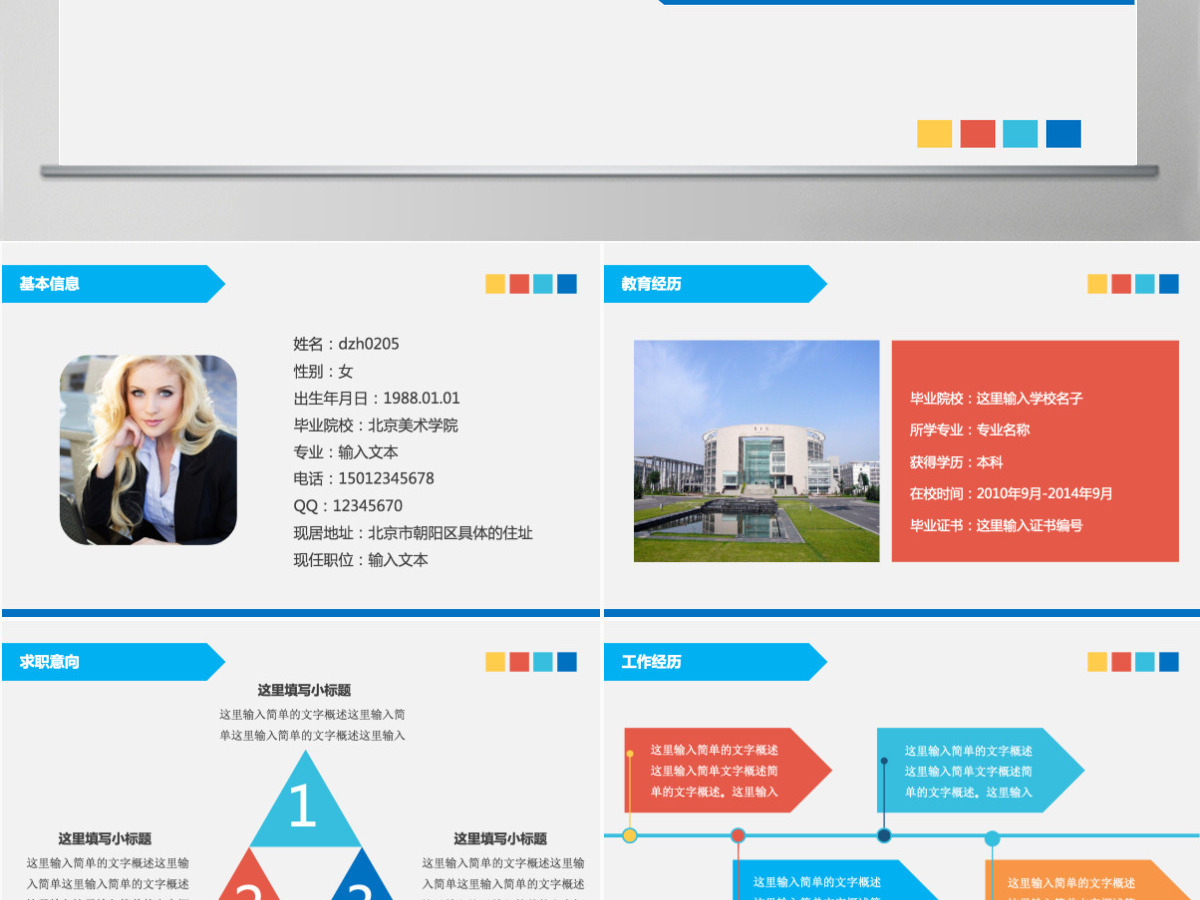
Task: Click the red square on the 基本信息 slide
Action: click(519, 284)
